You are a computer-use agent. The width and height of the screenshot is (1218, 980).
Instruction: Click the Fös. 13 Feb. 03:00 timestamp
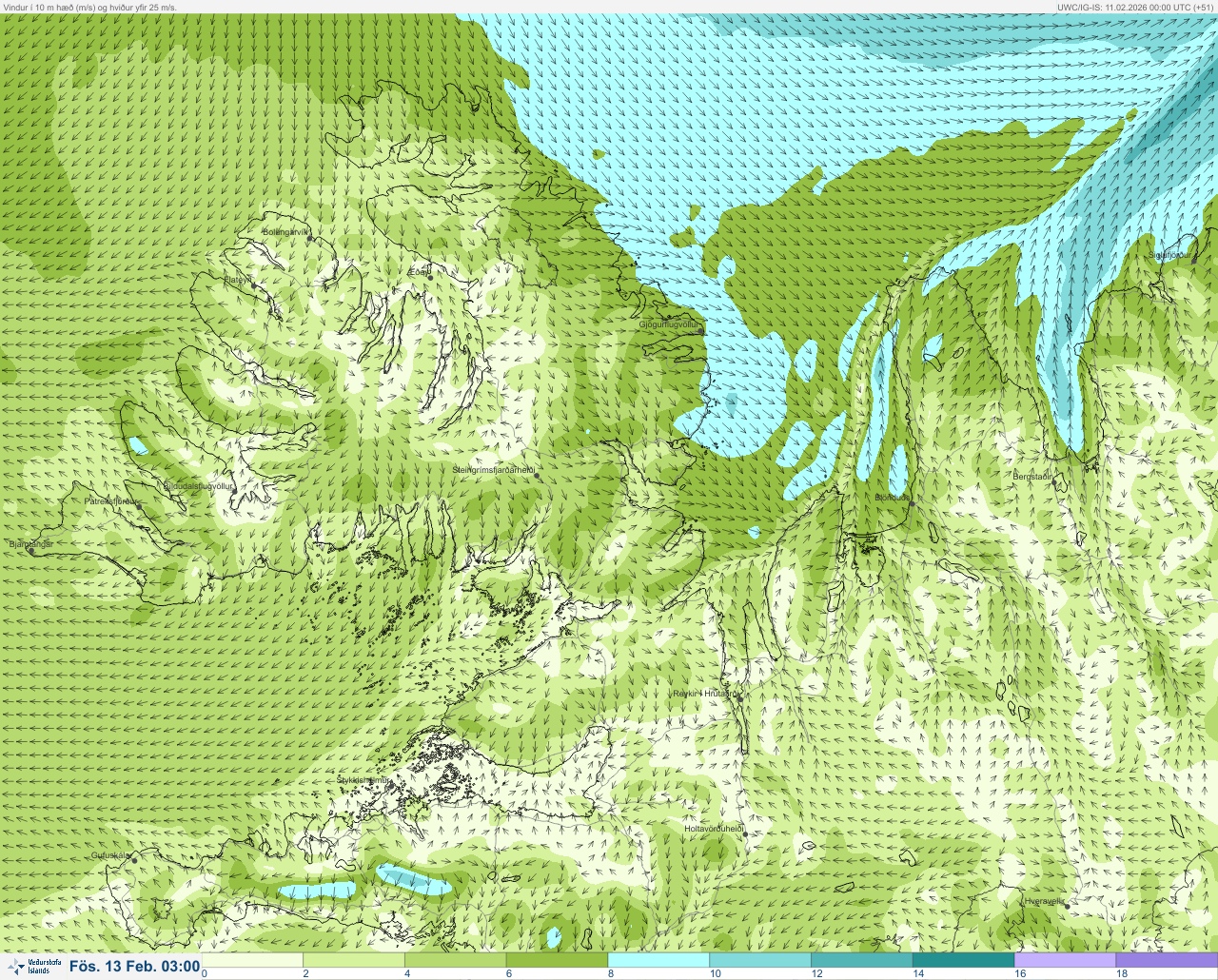click(134, 967)
